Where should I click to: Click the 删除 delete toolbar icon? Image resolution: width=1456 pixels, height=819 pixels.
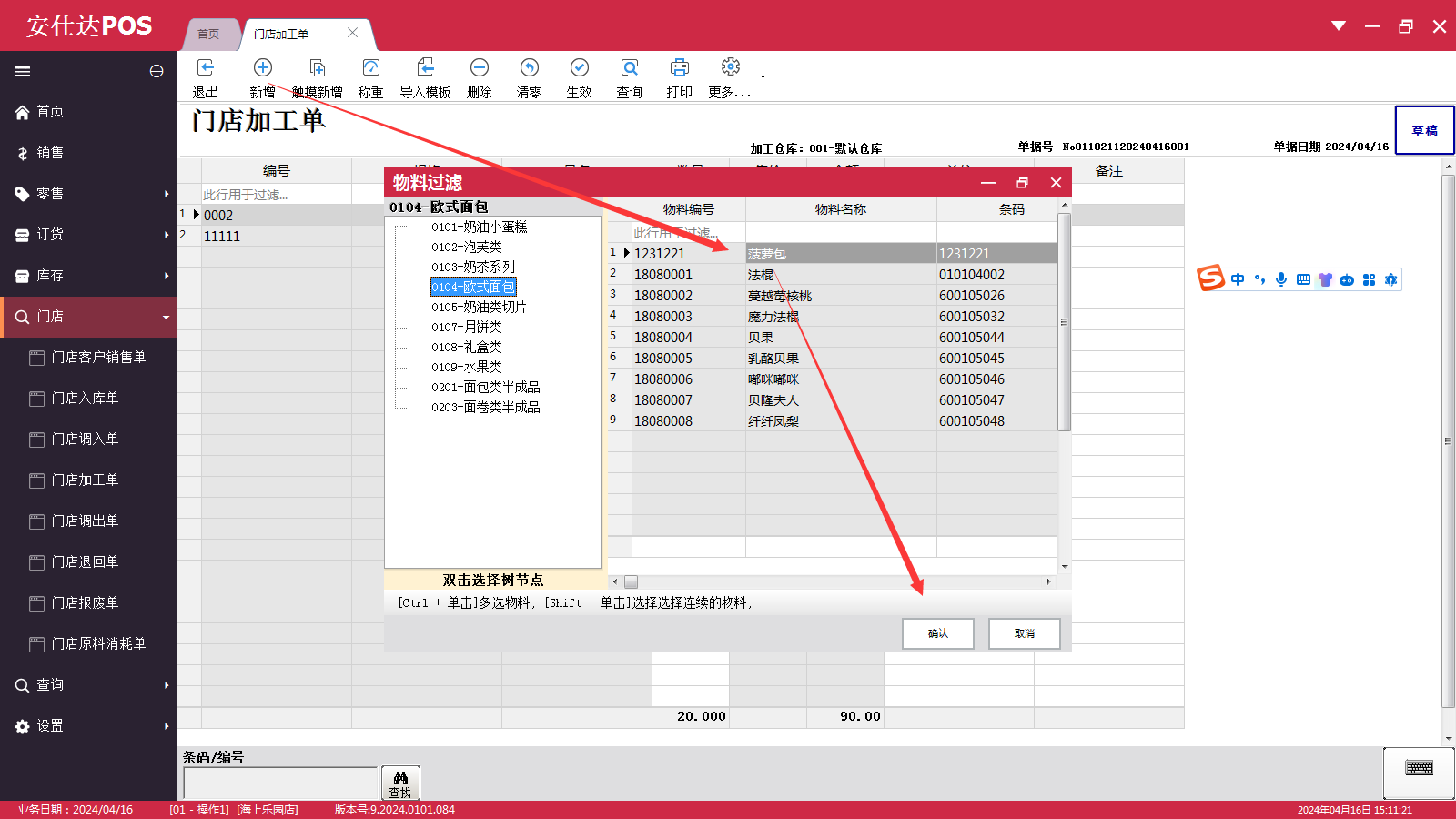coord(480,67)
